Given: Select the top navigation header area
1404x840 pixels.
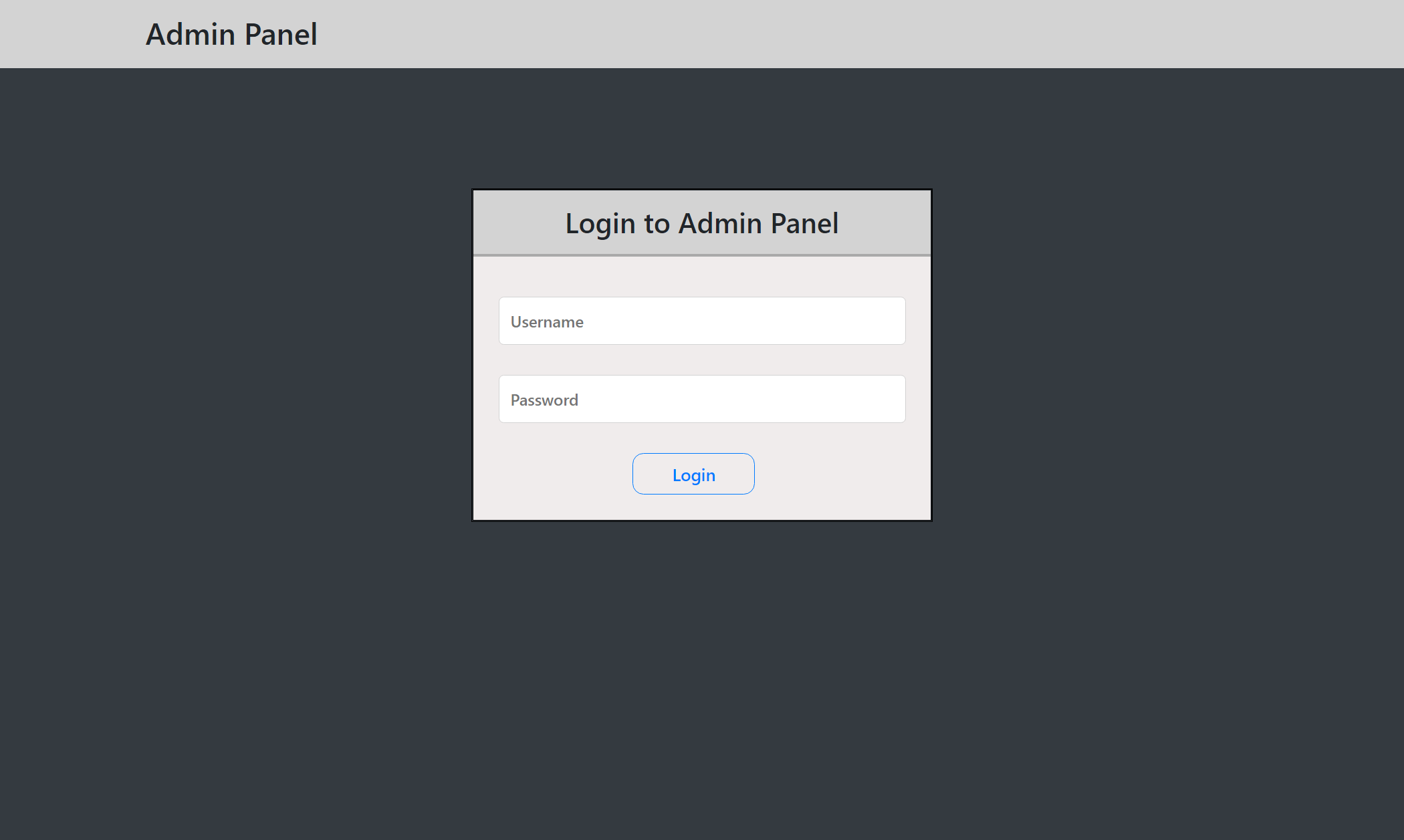Looking at the screenshot, I should (x=702, y=33).
